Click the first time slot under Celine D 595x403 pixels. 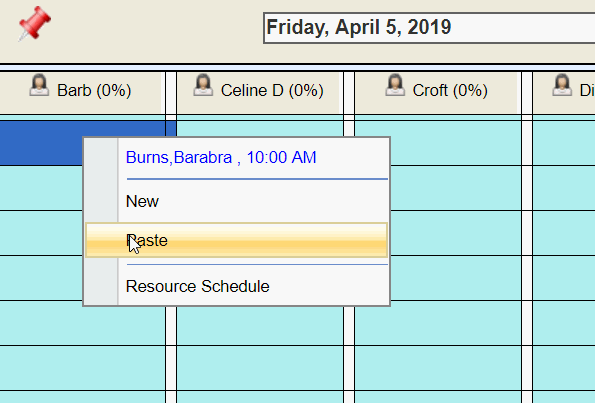(x=260, y=128)
